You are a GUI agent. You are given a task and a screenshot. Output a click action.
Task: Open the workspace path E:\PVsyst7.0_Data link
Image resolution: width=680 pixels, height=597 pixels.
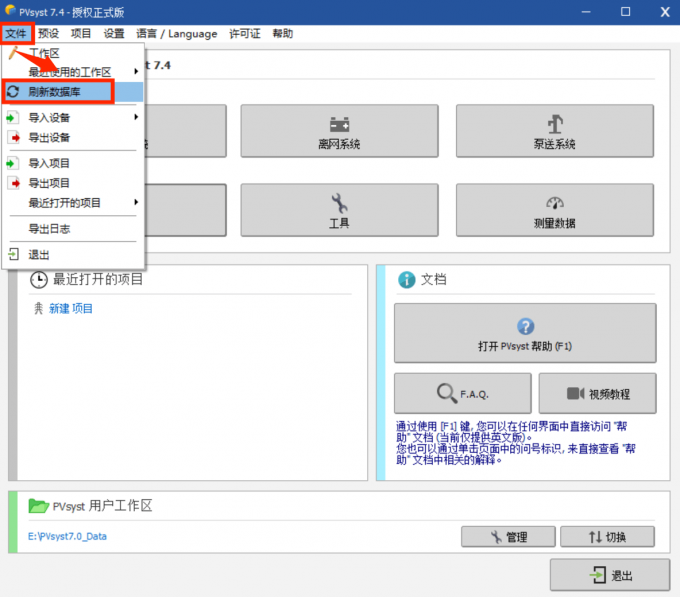pyautogui.click(x=67, y=537)
